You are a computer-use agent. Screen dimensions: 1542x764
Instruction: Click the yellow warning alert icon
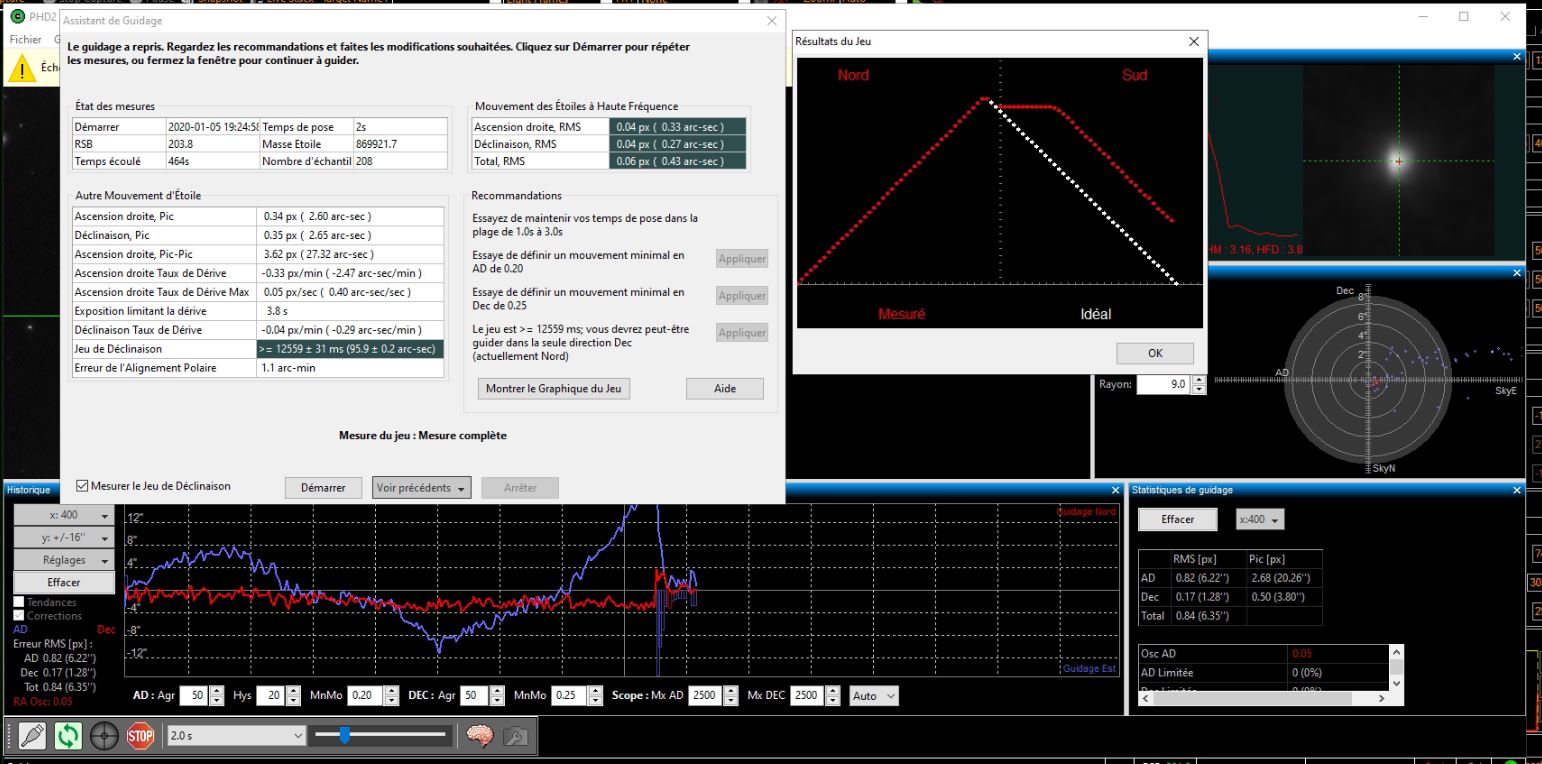point(22,68)
